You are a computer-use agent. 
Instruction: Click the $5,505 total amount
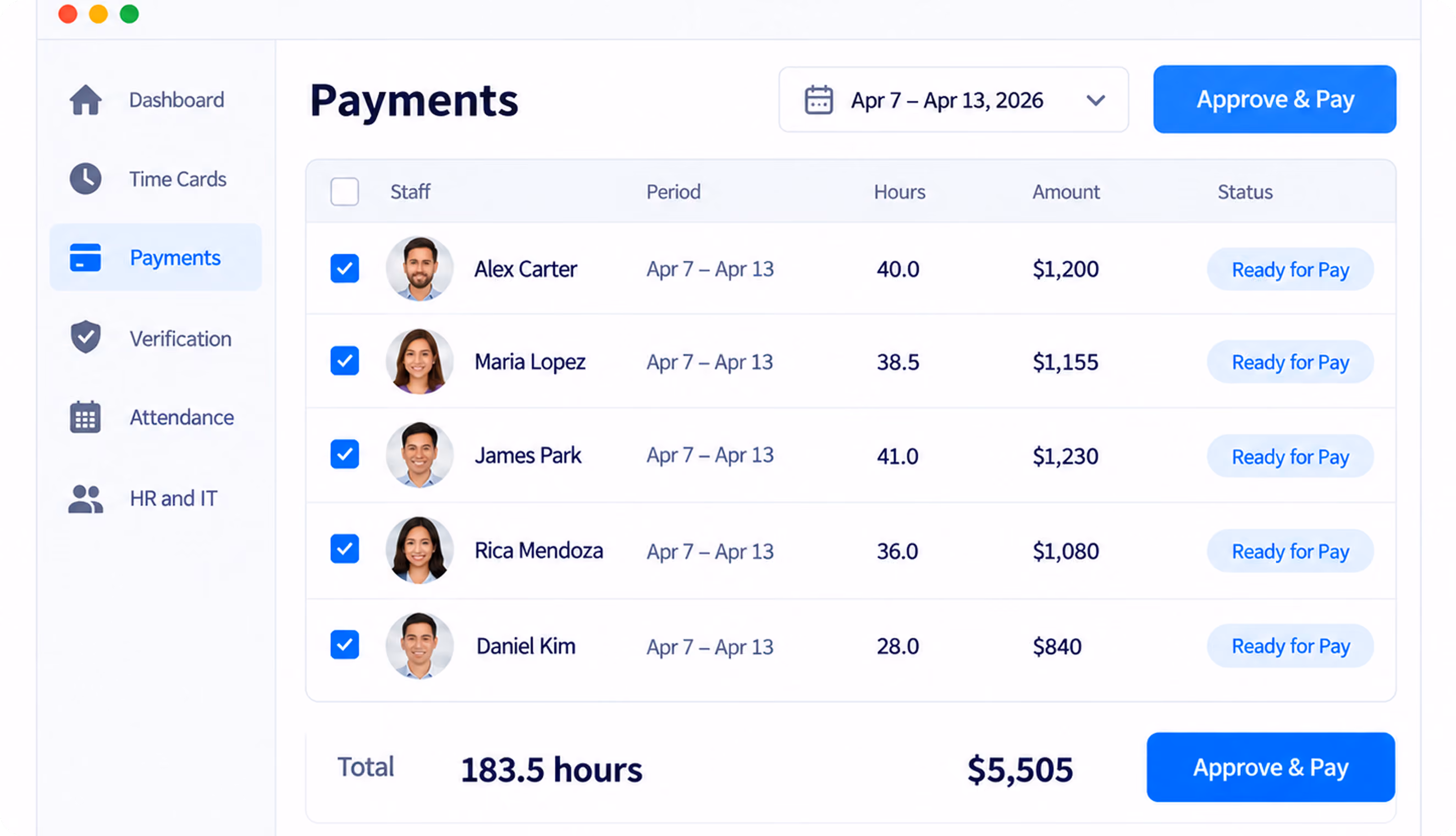click(1020, 770)
